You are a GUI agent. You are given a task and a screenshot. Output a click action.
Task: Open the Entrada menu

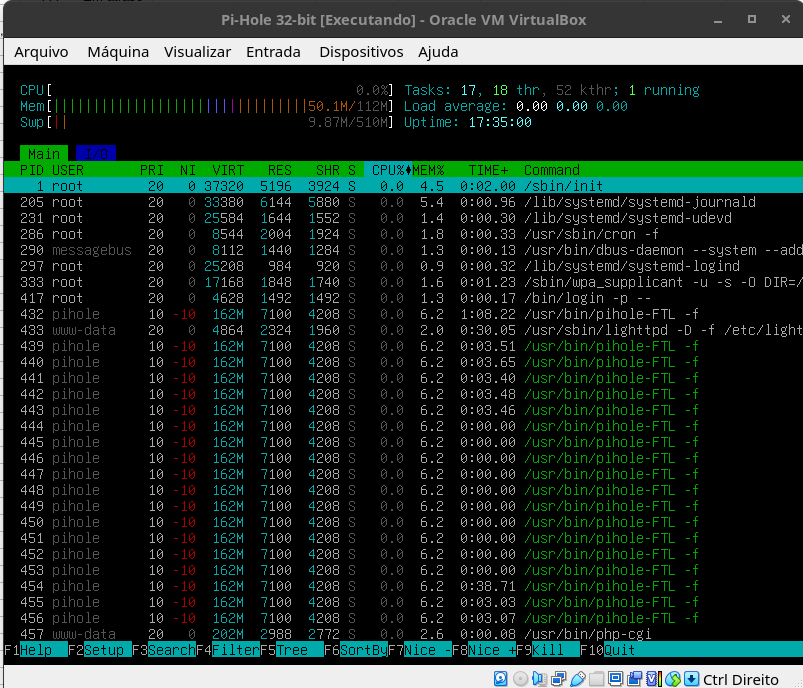[273, 52]
